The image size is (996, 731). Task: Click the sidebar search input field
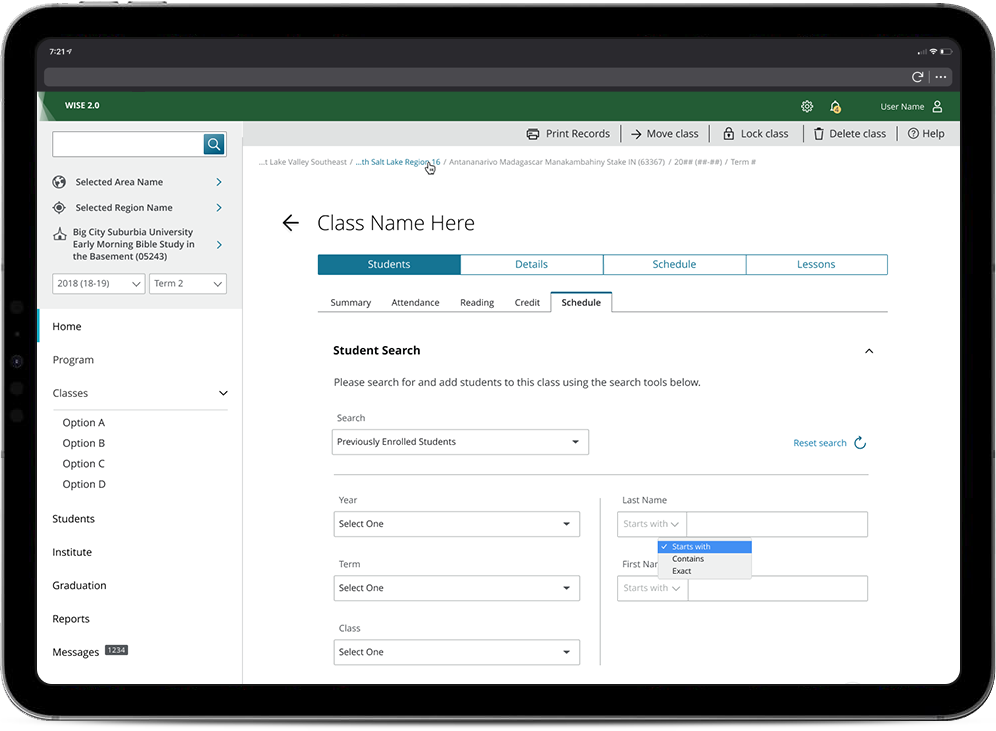coord(128,144)
